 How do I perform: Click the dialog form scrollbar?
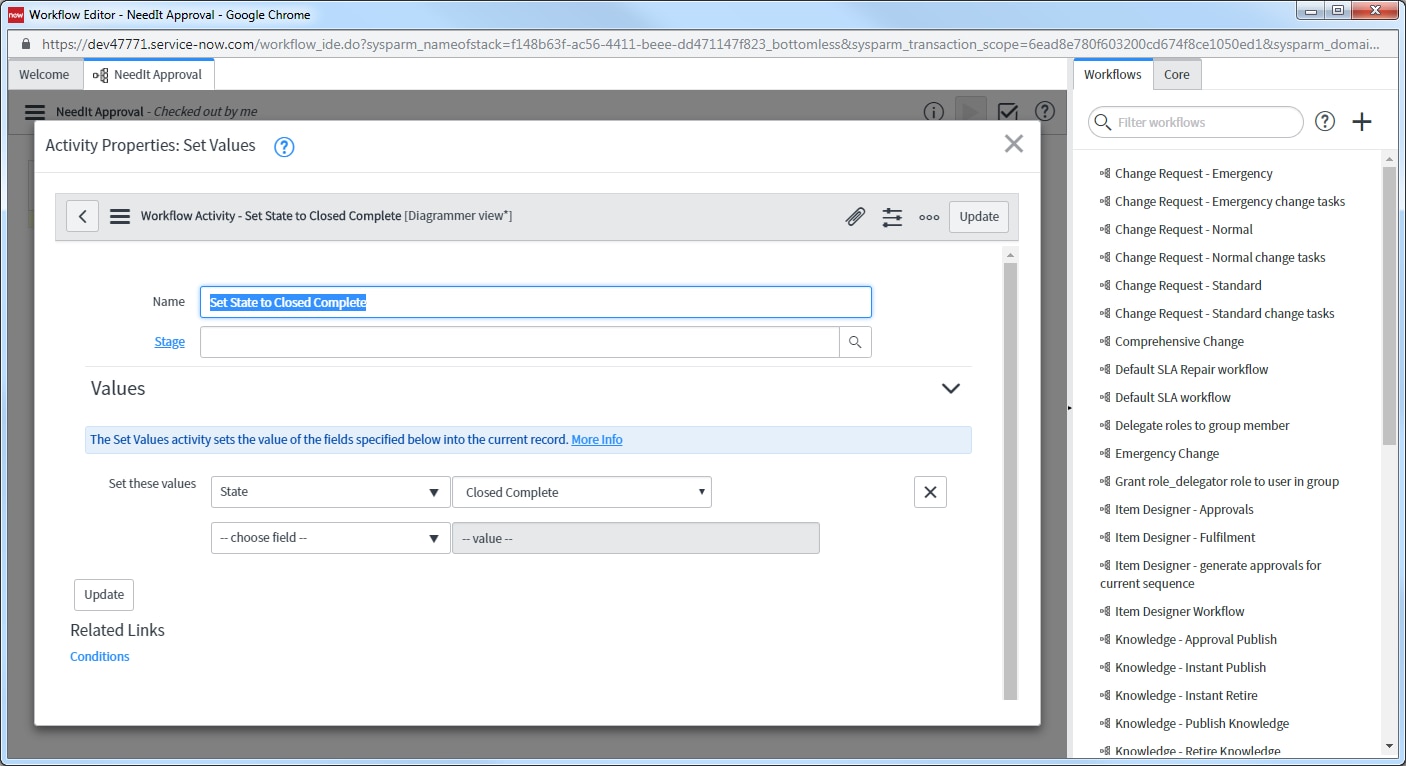pos(1010,480)
